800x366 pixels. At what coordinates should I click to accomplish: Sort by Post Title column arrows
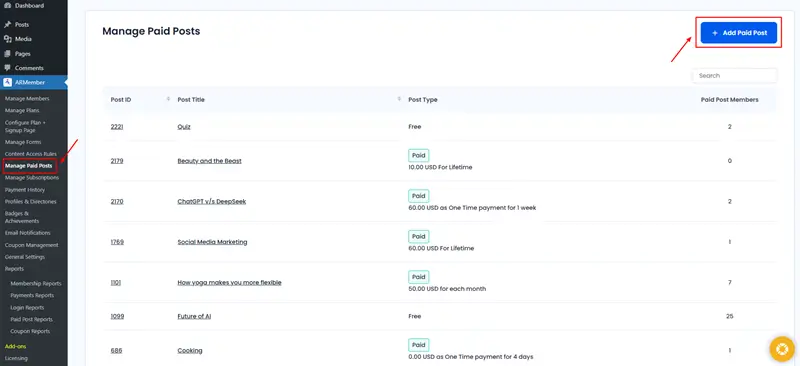pos(399,100)
